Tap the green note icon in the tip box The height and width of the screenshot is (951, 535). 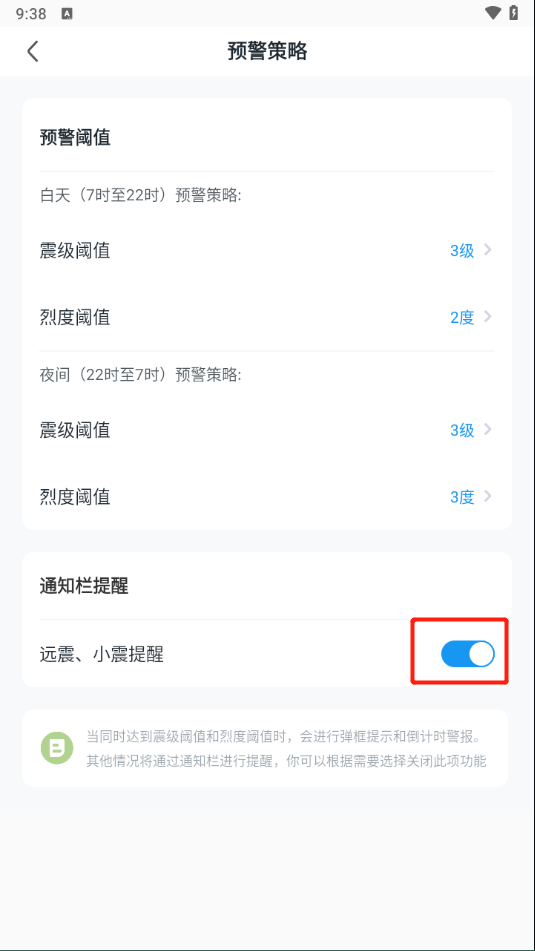click(x=57, y=748)
